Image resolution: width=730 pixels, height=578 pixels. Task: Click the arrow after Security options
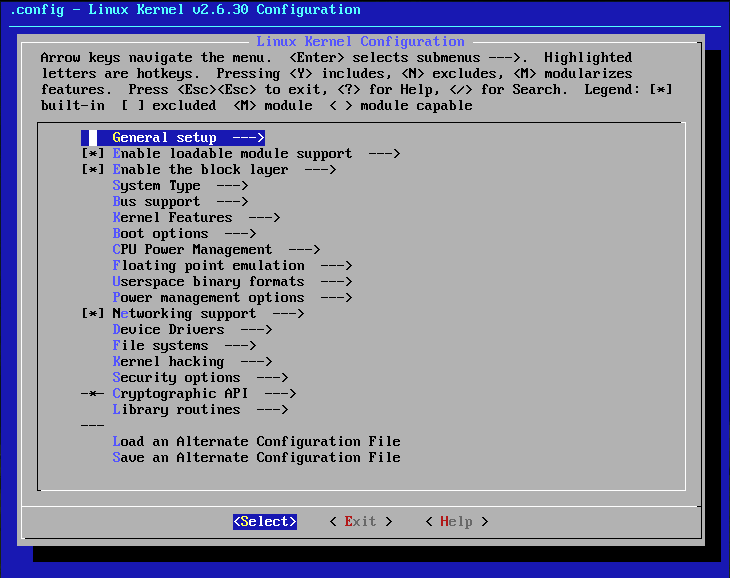[x=272, y=377]
